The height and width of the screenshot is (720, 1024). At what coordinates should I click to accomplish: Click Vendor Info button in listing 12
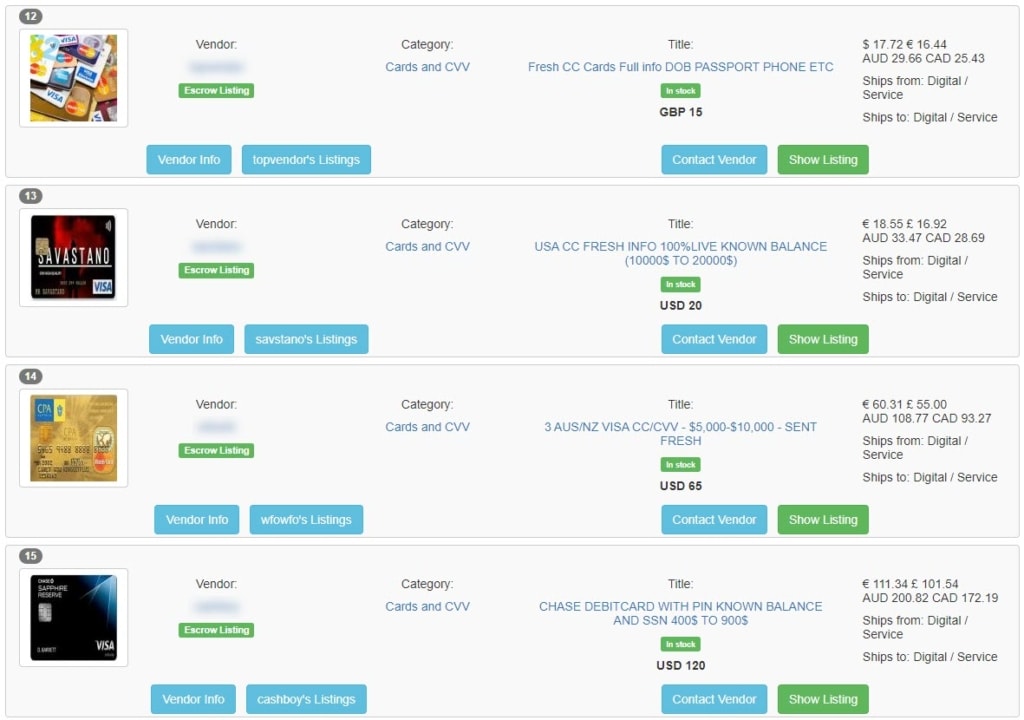tap(189, 160)
